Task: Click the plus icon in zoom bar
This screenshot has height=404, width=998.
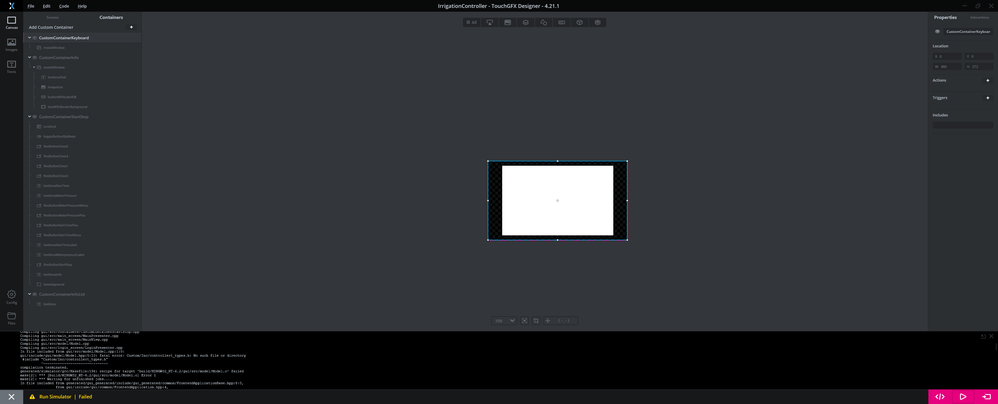Action: (547, 321)
